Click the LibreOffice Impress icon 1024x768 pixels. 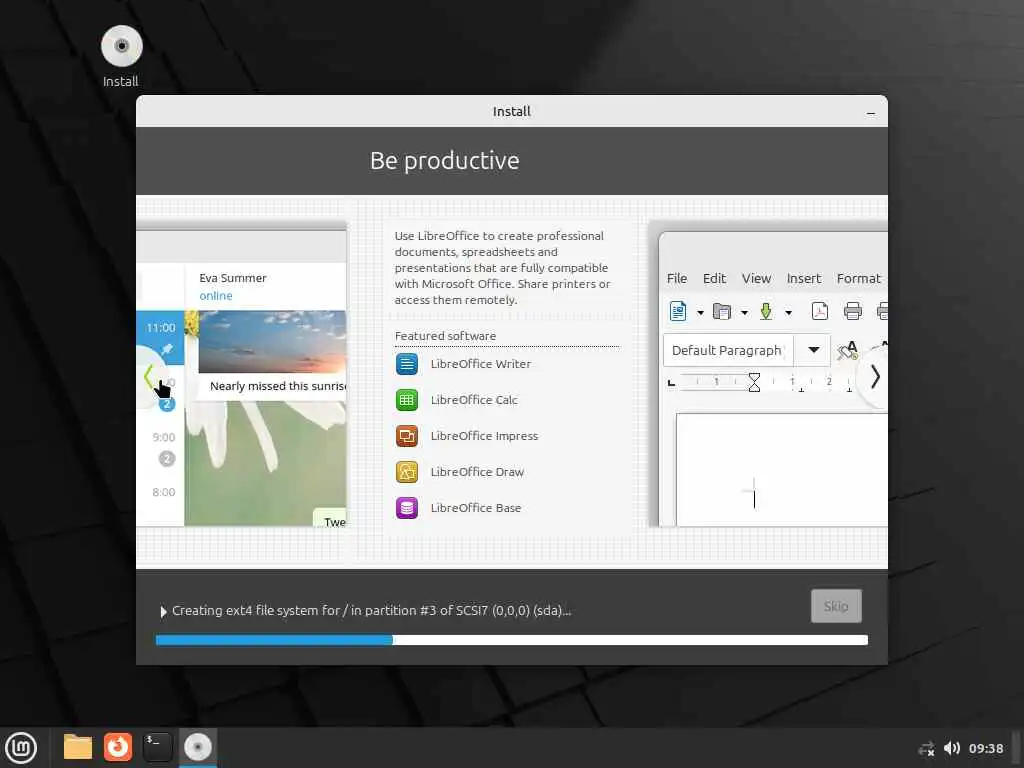click(x=407, y=436)
